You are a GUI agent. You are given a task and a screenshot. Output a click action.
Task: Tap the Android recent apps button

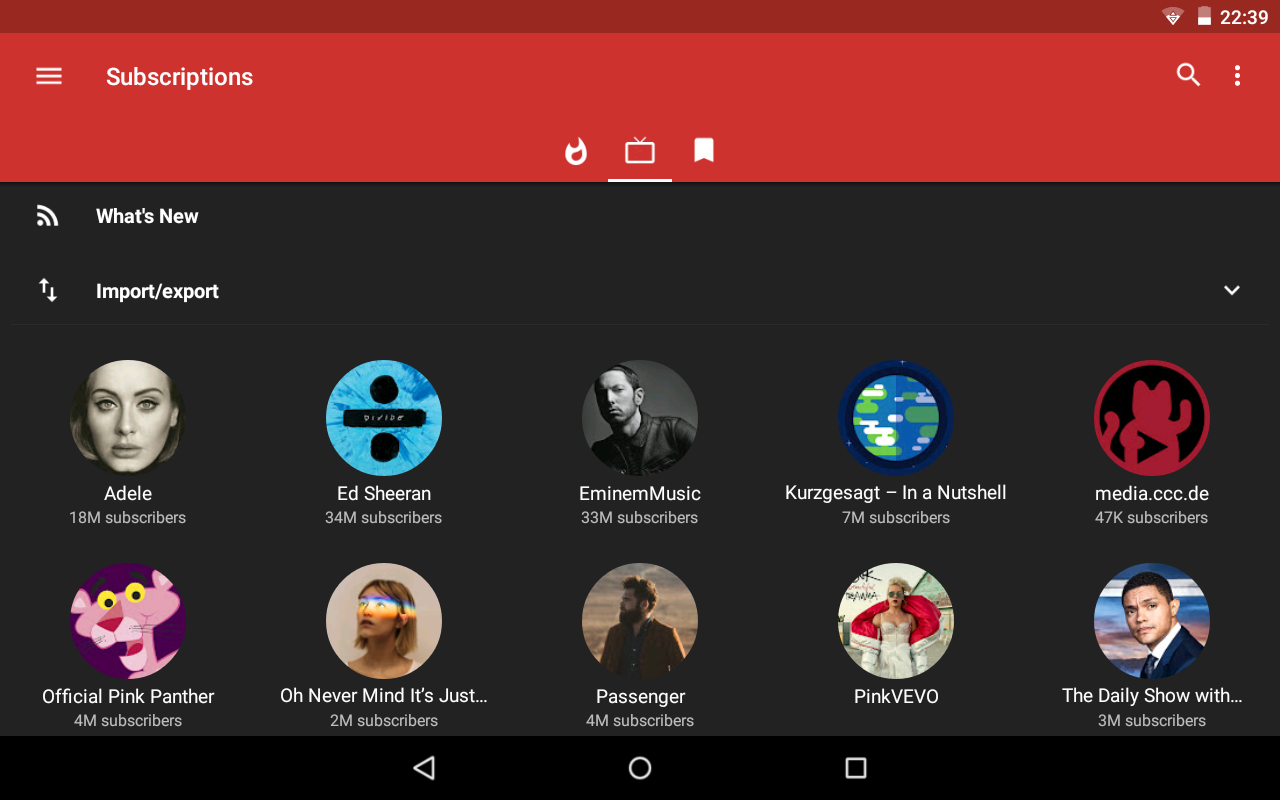click(x=856, y=768)
